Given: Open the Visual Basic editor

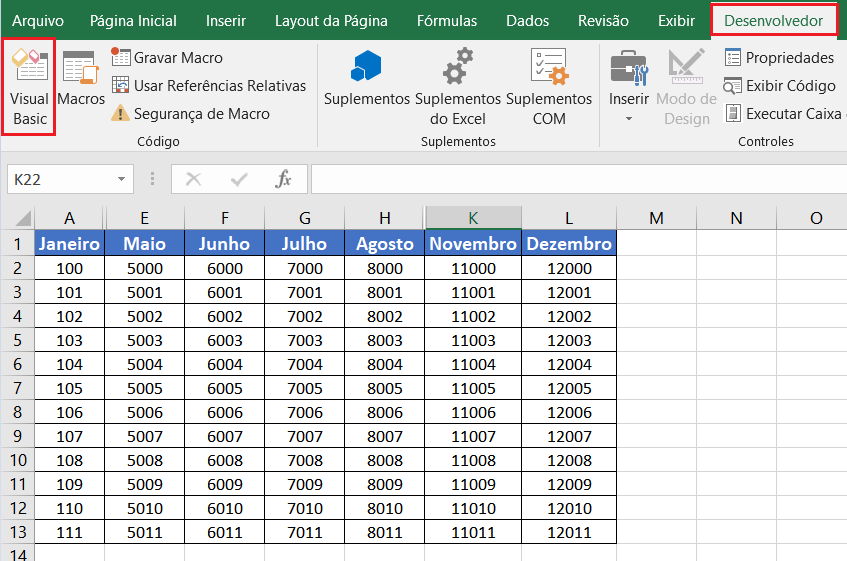Looking at the screenshot, I should coord(29,87).
